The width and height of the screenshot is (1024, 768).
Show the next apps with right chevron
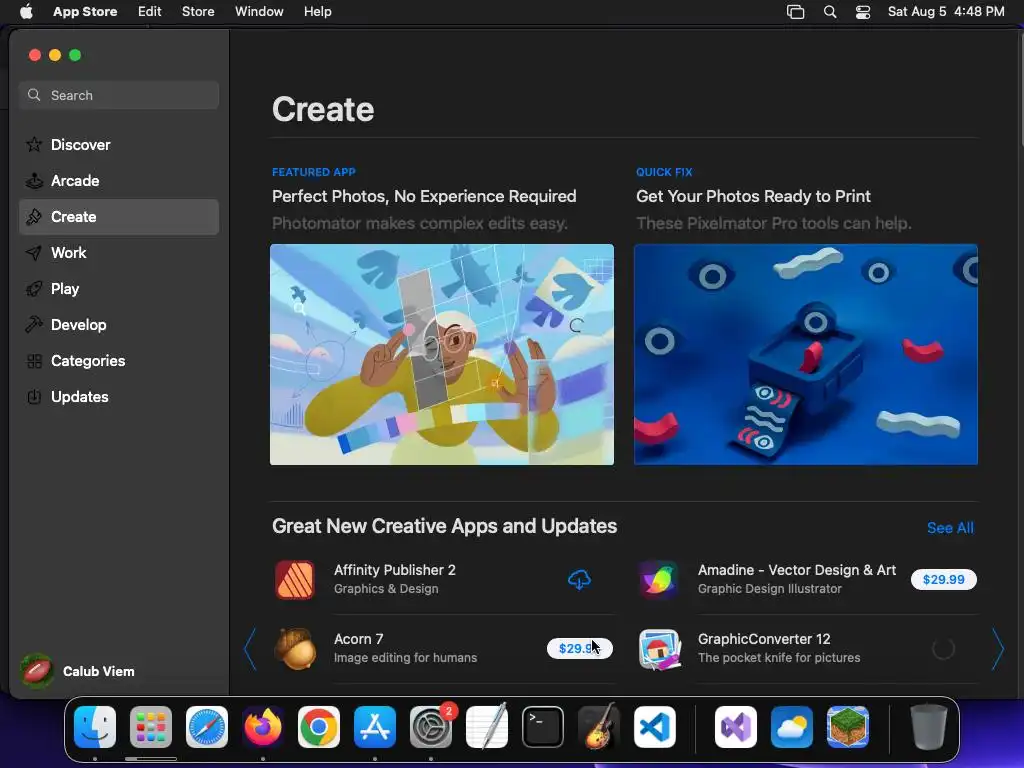pyautogui.click(x=997, y=649)
